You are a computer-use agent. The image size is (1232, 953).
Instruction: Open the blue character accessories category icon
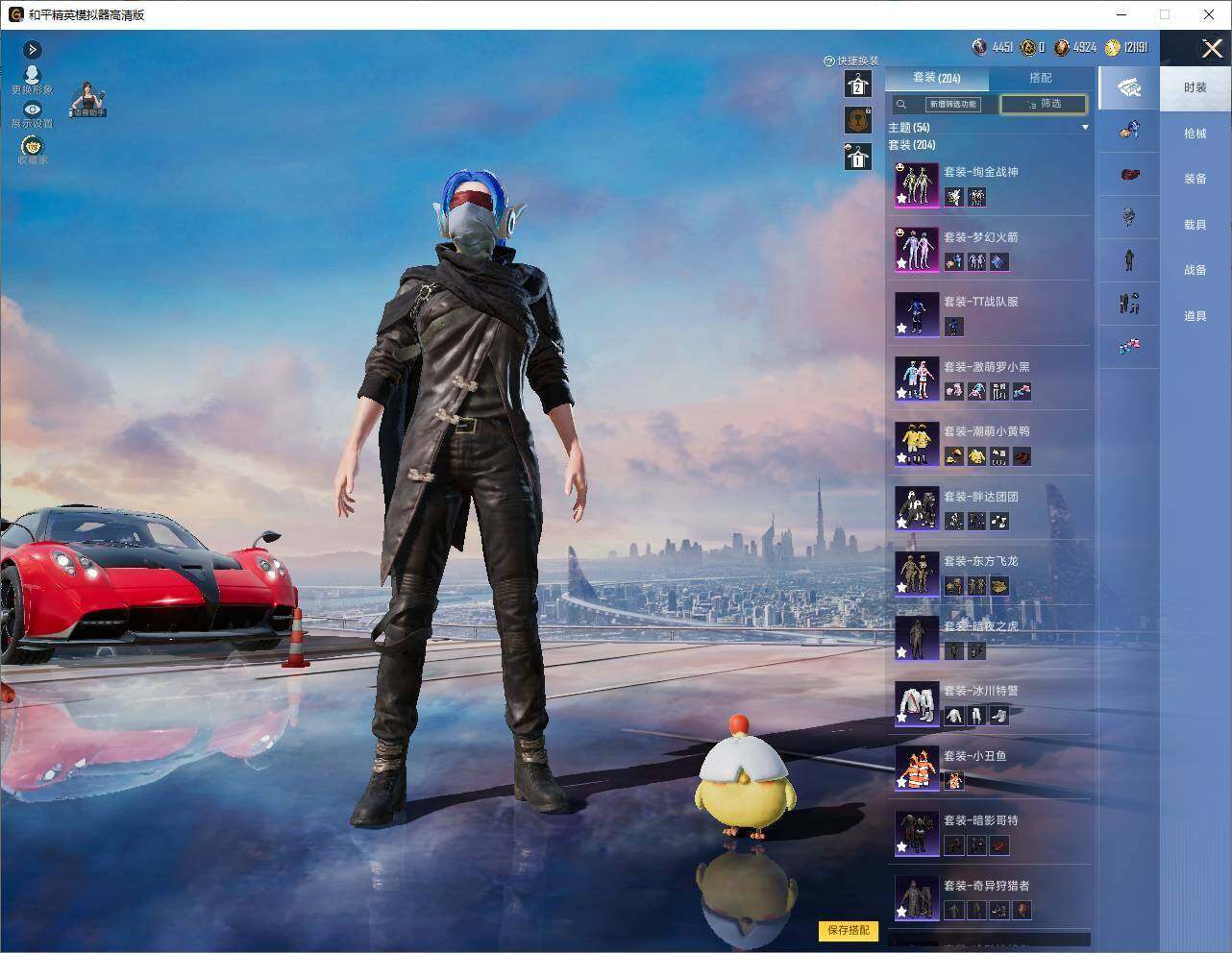click(x=1129, y=130)
